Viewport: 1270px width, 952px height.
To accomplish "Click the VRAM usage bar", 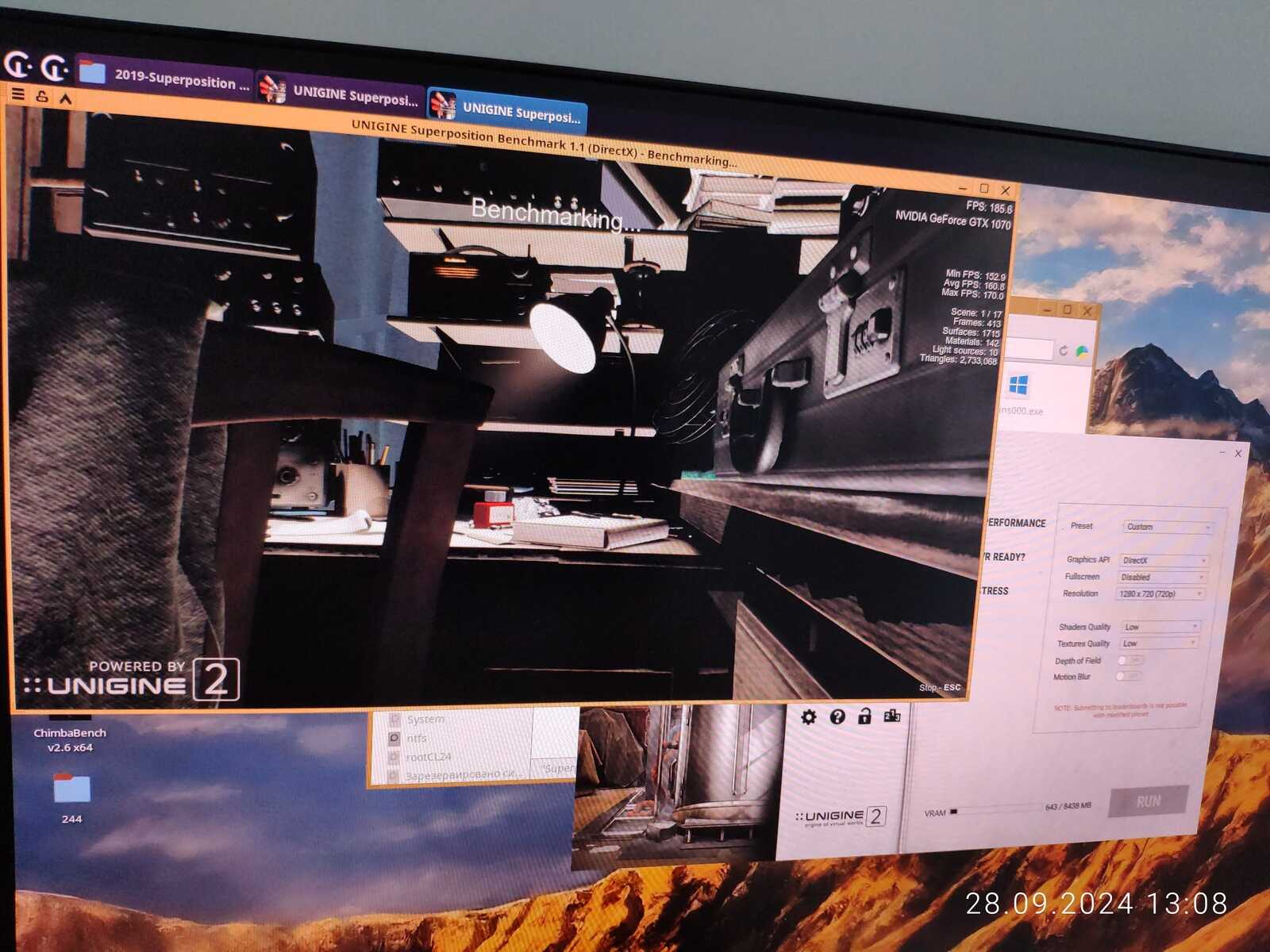I will pyautogui.click(x=996, y=811).
